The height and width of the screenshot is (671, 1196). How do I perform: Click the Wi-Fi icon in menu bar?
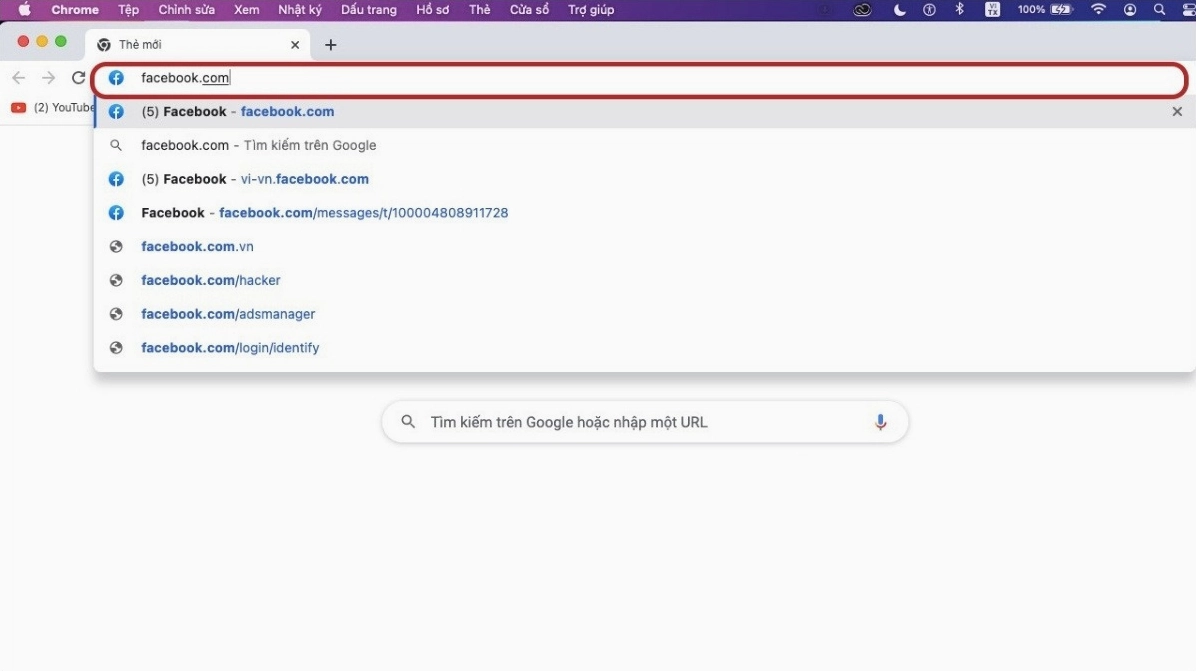(x=1097, y=9)
